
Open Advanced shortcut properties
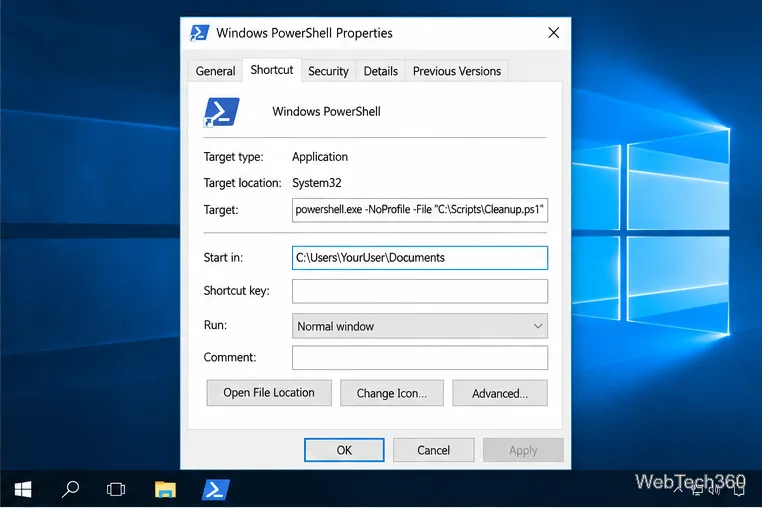(x=500, y=393)
